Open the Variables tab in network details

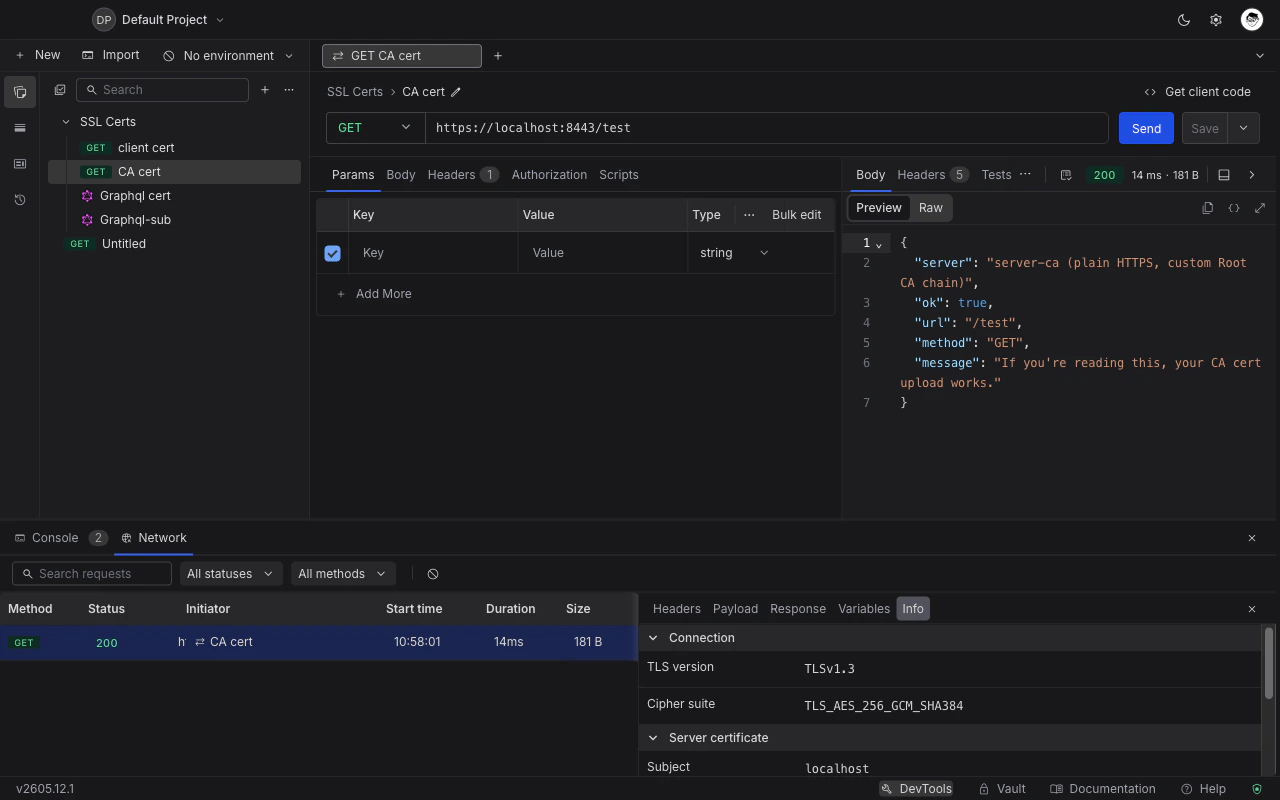[x=864, y=609]
